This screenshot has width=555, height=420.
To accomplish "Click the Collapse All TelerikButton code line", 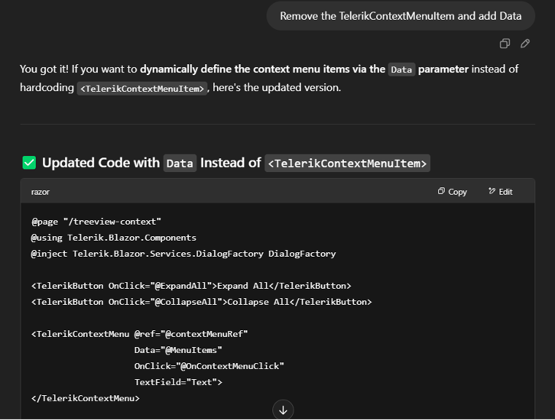I will [x=201, y=302].
